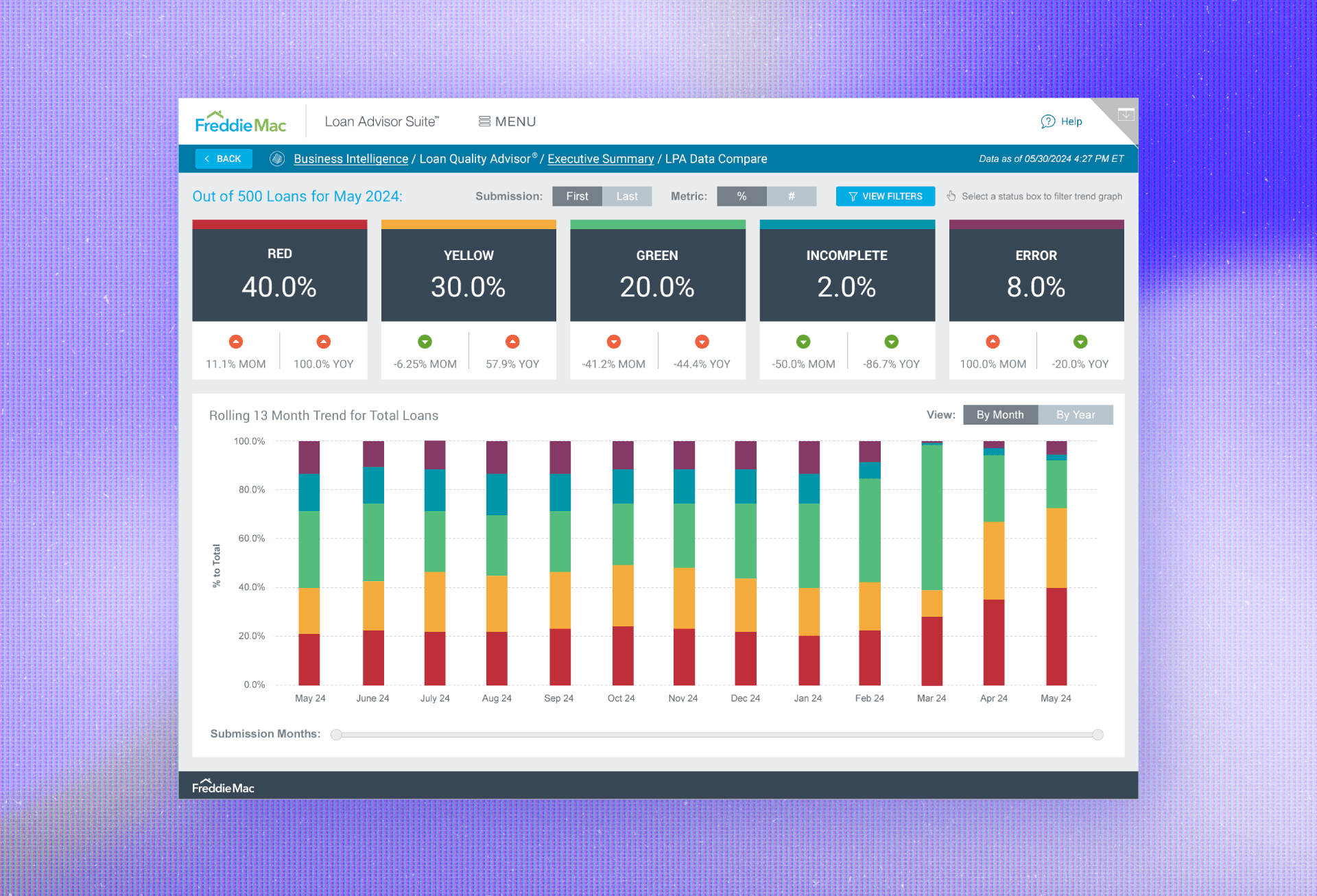Viewport: 1317px width, 896px height.
Task: Select the INCOMPLETE status box
Action: pyautogui.click(x=846, y=272)
